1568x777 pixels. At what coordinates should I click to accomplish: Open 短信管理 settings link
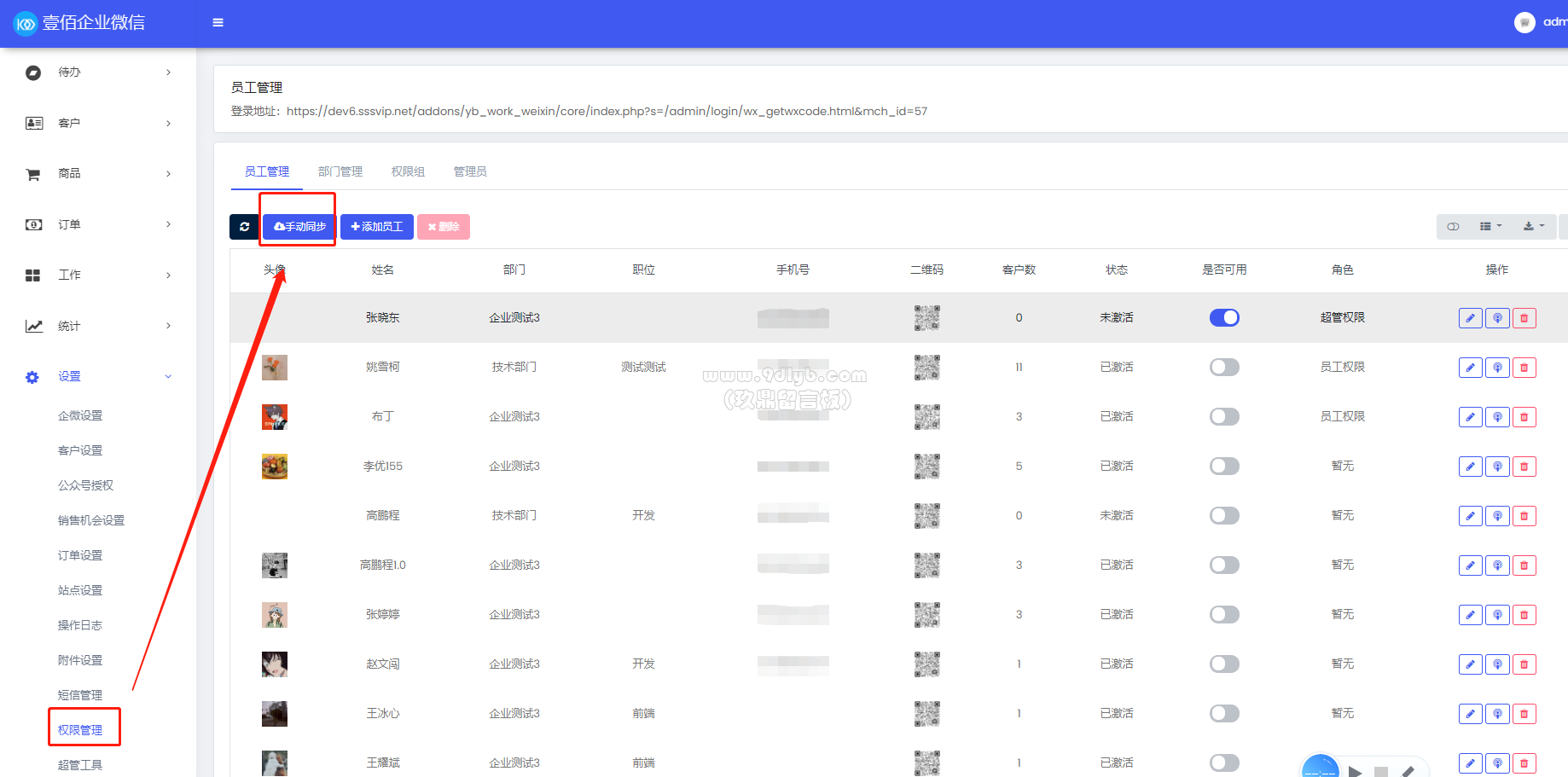(80, 695)
